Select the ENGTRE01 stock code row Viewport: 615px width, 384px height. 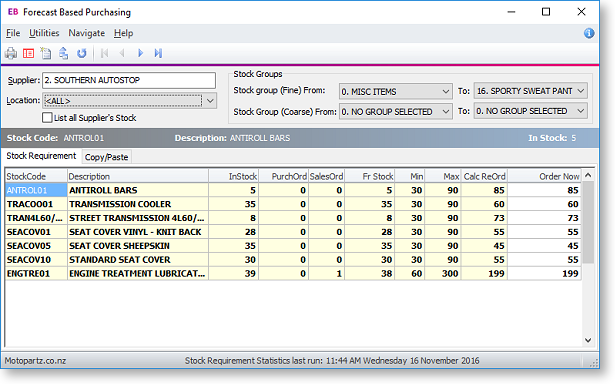coord(36,274)
